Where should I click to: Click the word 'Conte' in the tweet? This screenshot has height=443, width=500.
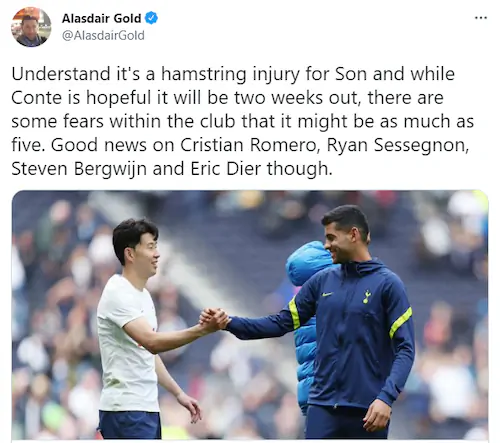click(36, 98)
